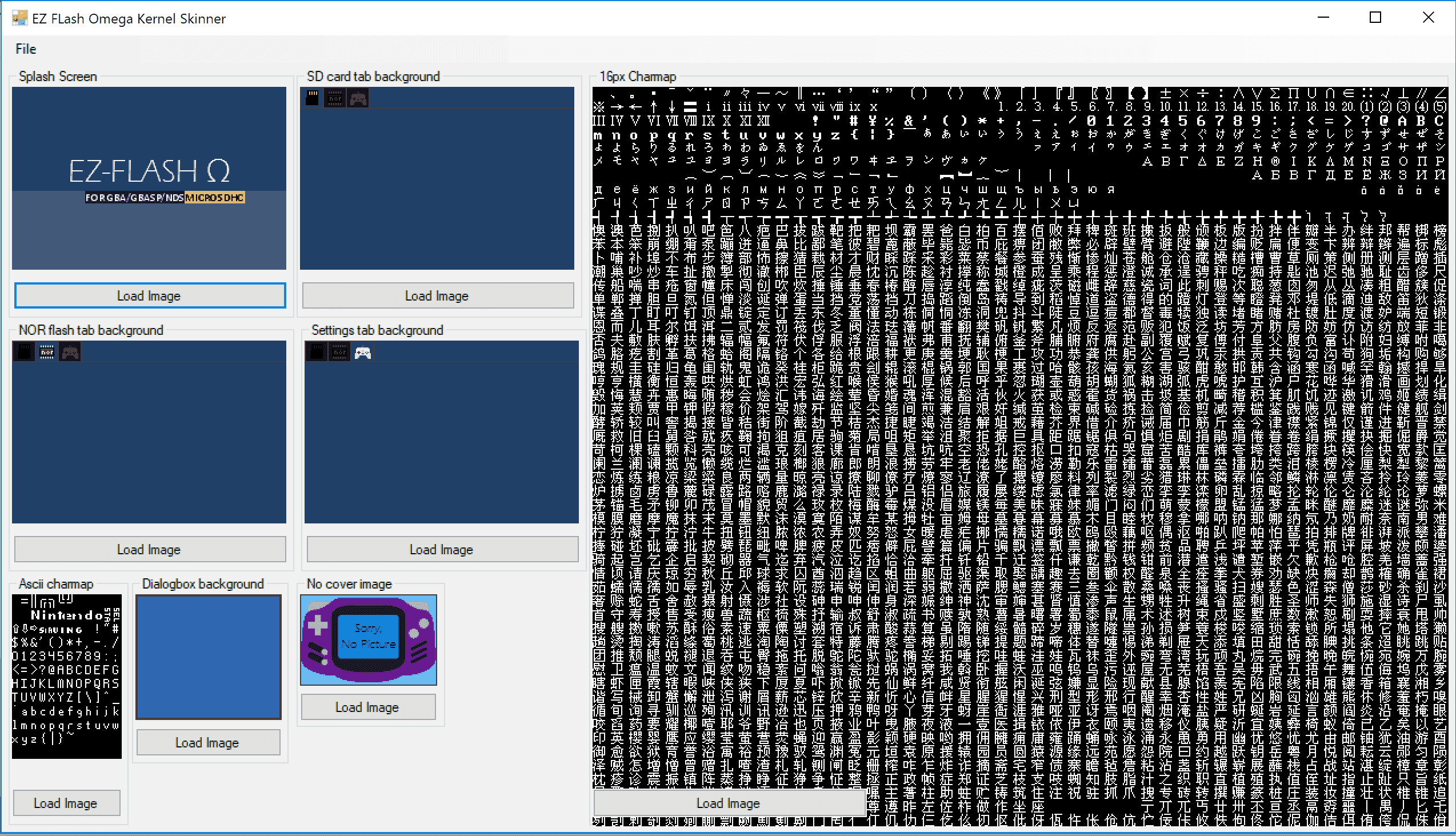Click the SD card icon in NOR flash preview

tap(24, 352)
